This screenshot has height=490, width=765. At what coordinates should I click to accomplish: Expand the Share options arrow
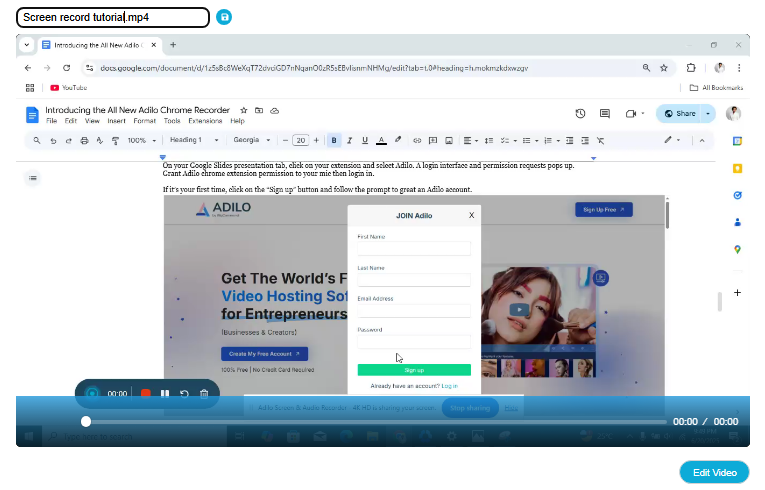click(x=708, y=114)
